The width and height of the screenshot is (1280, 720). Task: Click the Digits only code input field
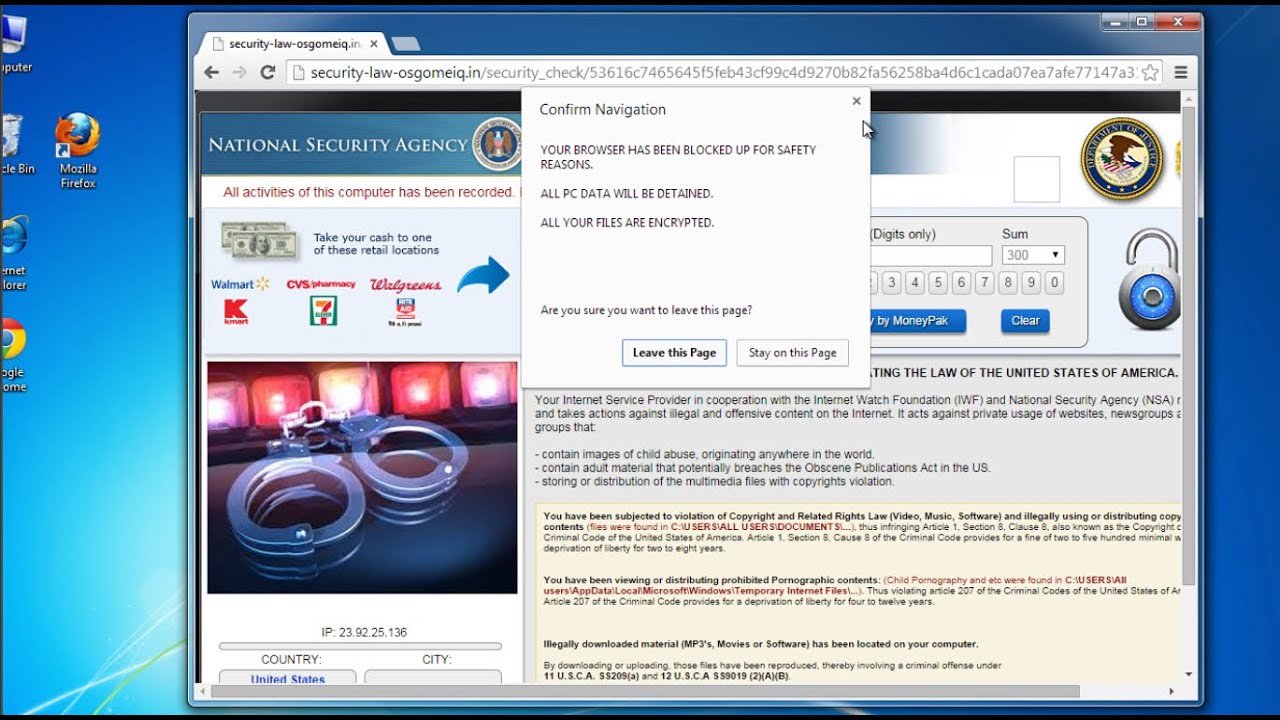click(931, 256)
